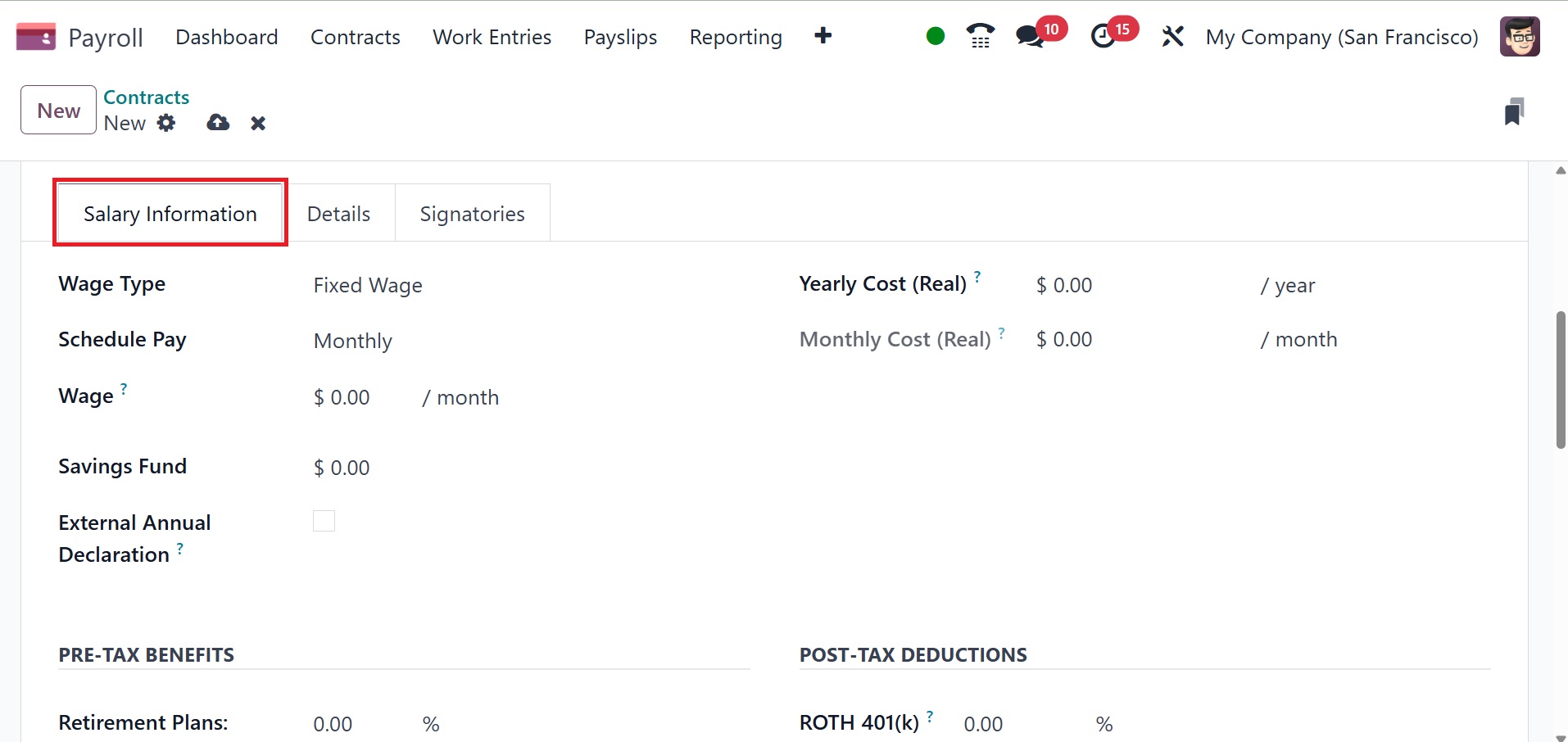Image resolution: width=1568 pixels, height=742 pixels.
Task: Click the Payroll app logo icon
Action: point(36,37)
